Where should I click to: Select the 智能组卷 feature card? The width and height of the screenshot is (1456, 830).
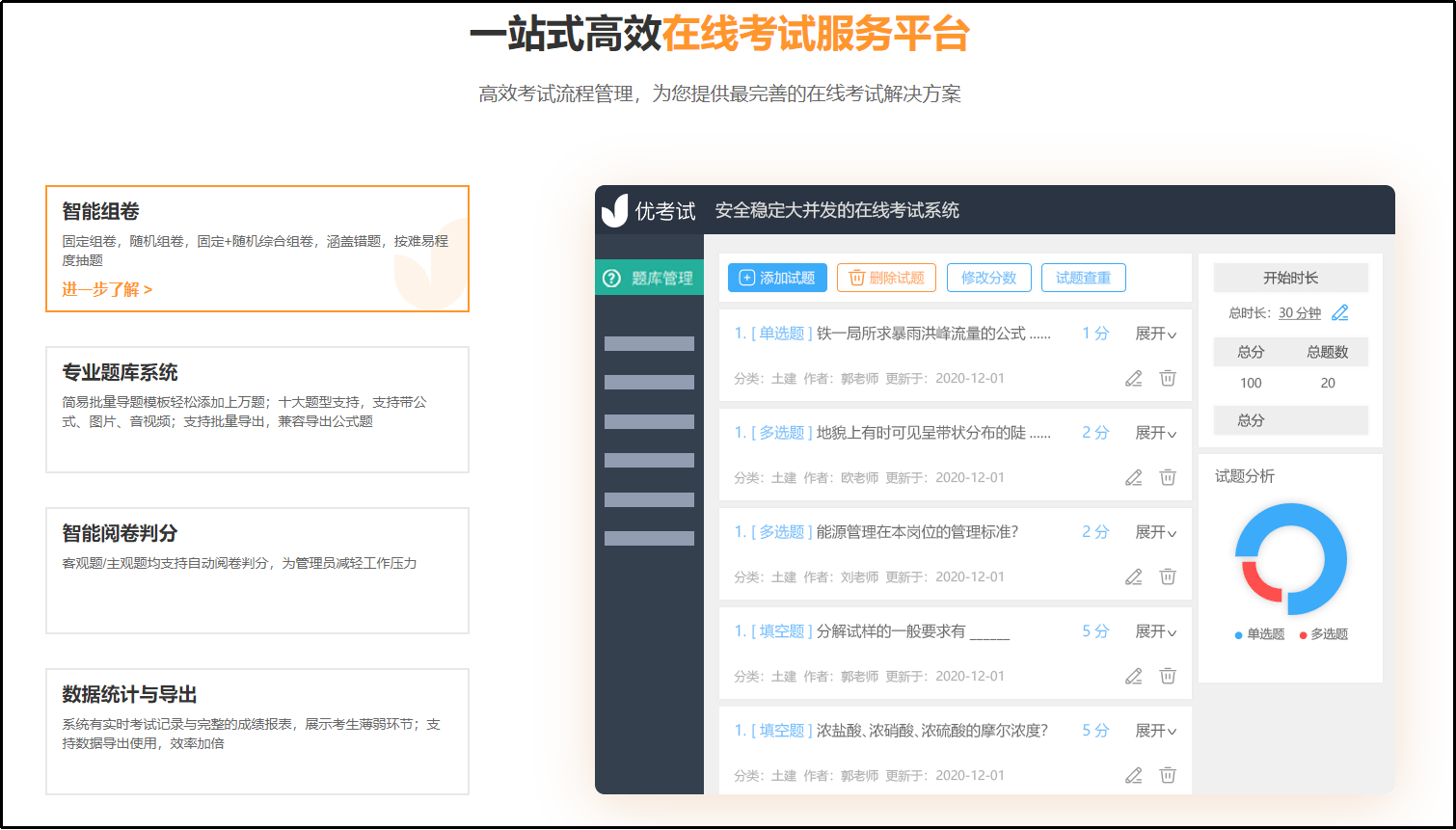pyautogui.click(x=256, y=249)
